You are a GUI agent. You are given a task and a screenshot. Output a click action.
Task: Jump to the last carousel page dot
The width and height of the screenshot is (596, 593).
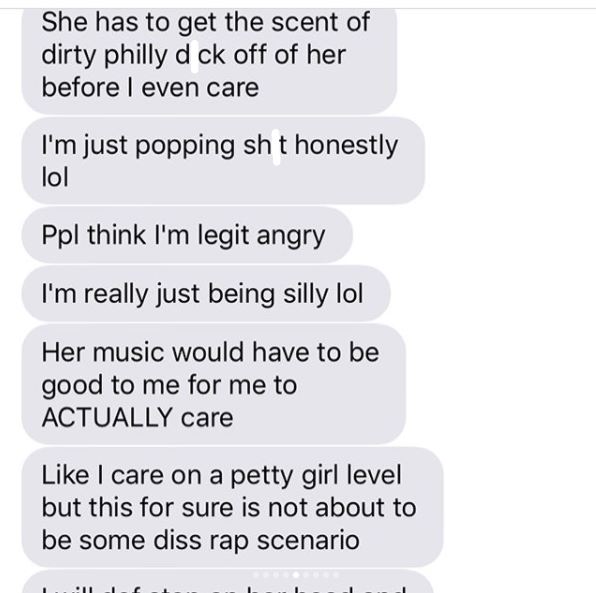(336, 575)
